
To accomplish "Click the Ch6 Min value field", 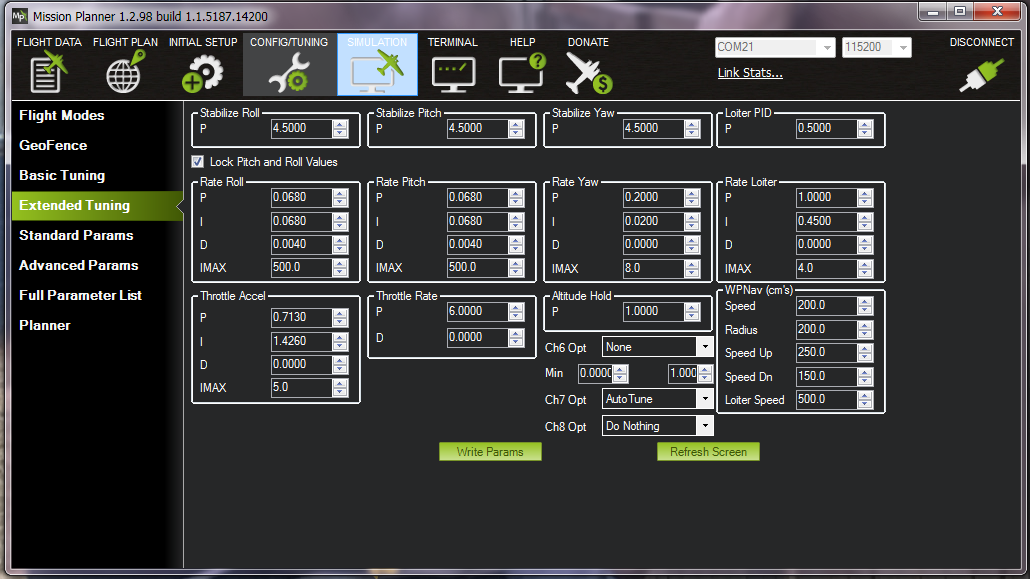I will coord(596,373).
